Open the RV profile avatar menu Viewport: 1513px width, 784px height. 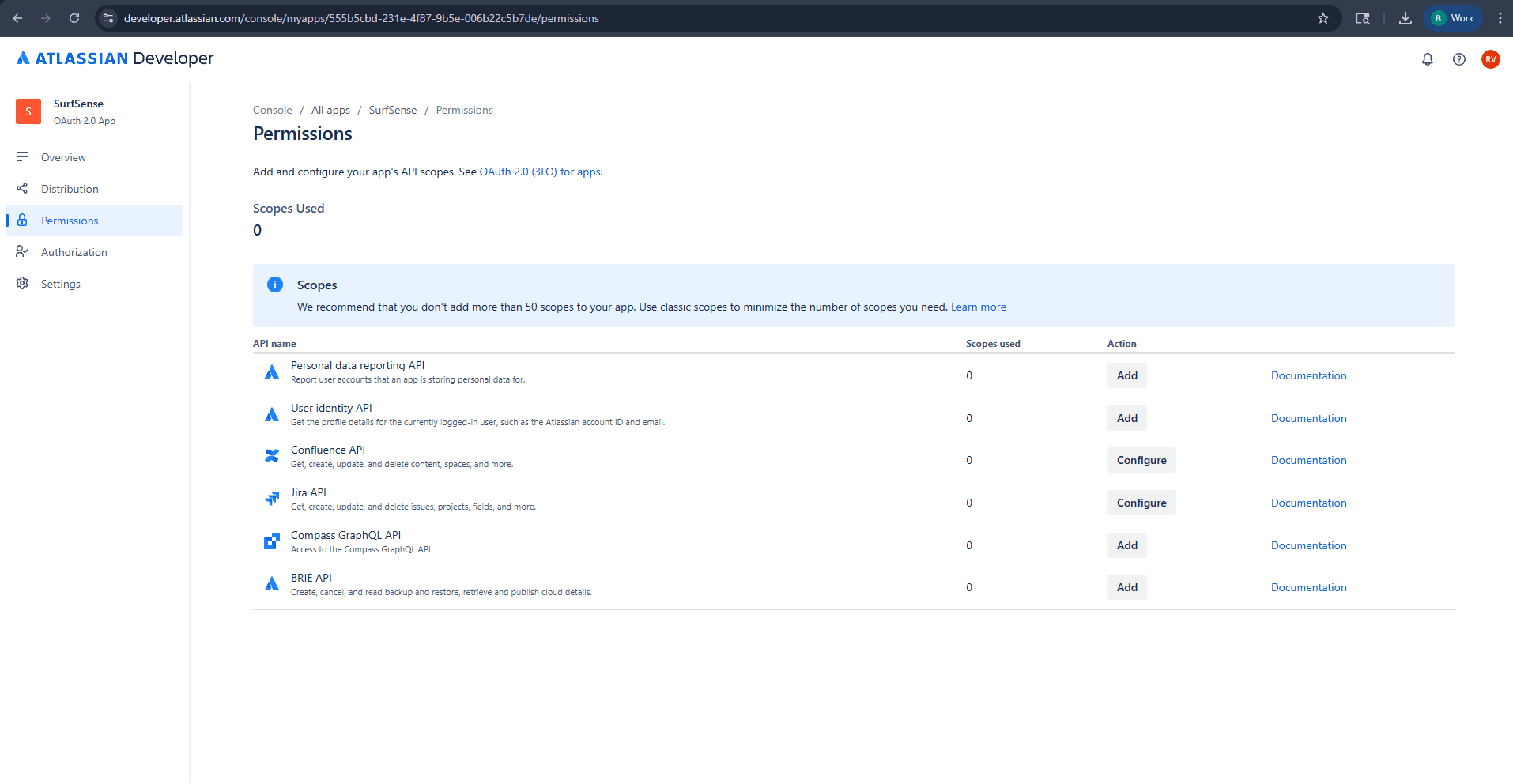tap(1491, 58)
